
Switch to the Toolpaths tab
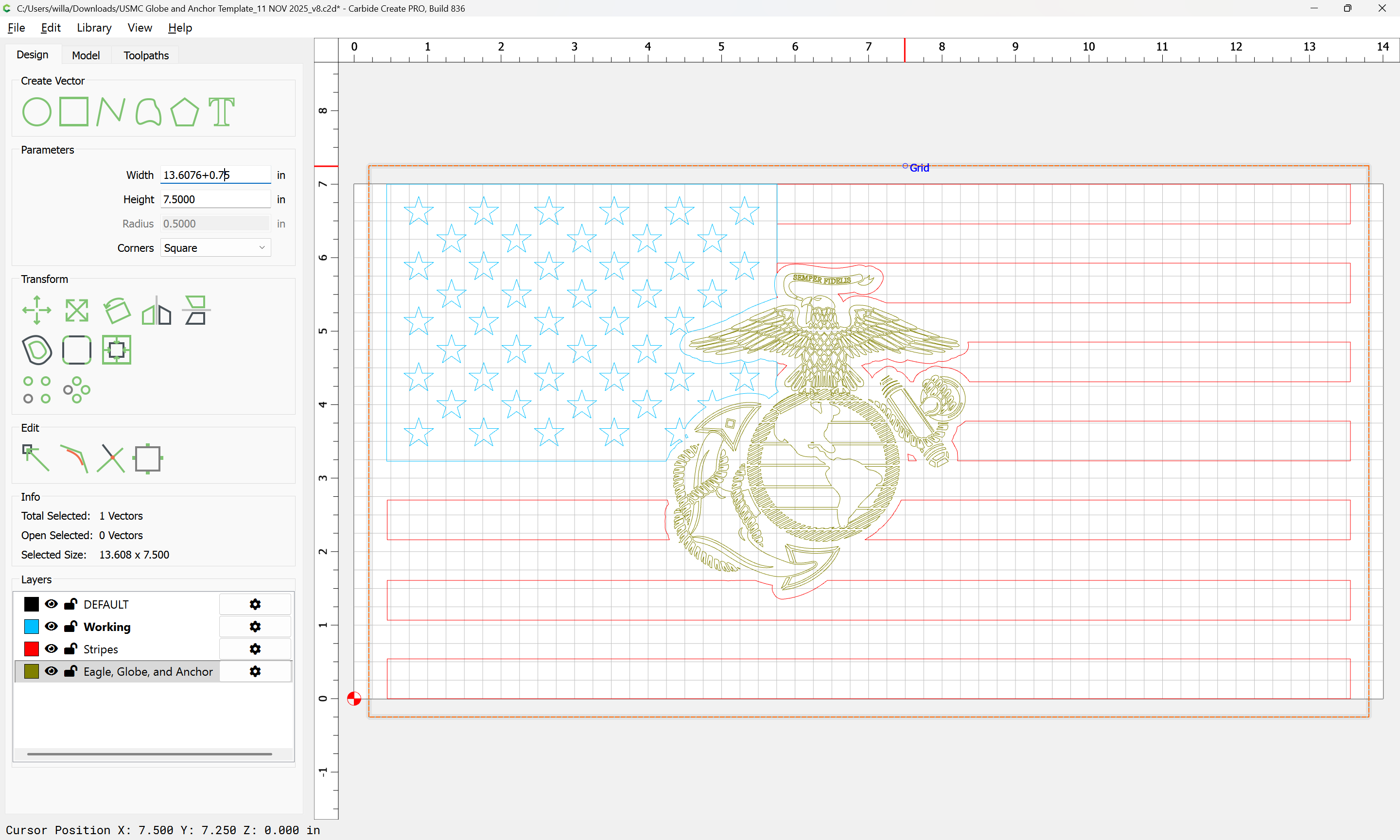146,55
